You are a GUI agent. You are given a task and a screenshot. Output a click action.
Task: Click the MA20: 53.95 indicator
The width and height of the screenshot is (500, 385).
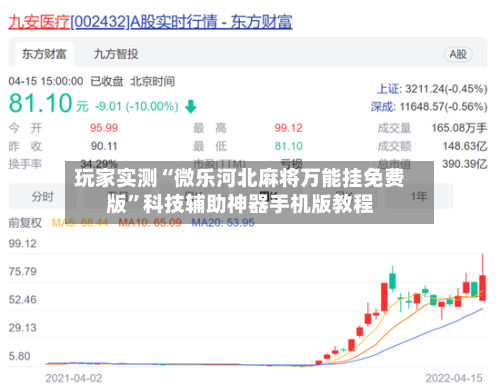click(x=223, y=223)
